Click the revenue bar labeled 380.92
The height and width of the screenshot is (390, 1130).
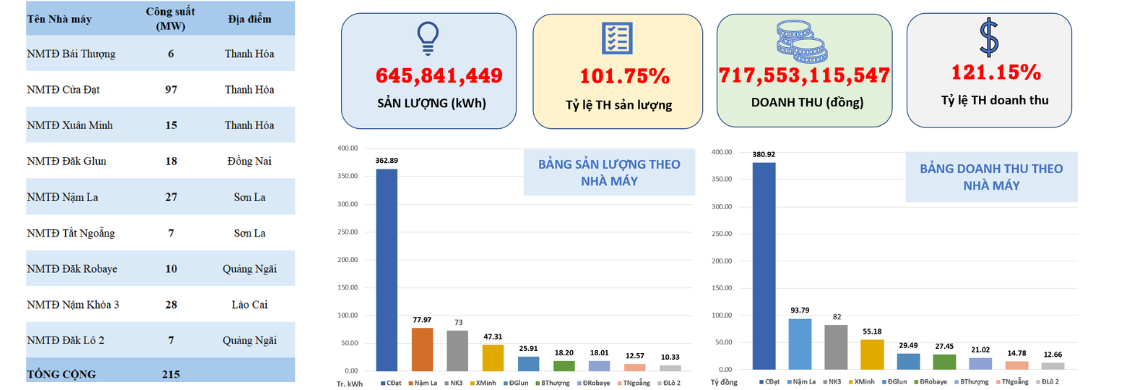click(765, 266)
